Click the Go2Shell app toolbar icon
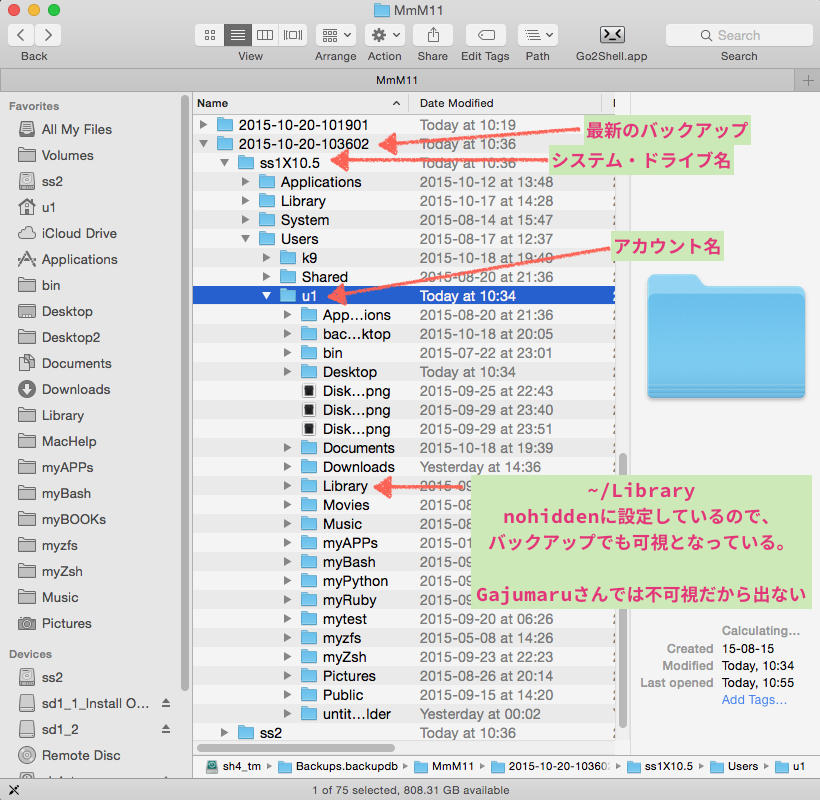 (x=611, y=35)
